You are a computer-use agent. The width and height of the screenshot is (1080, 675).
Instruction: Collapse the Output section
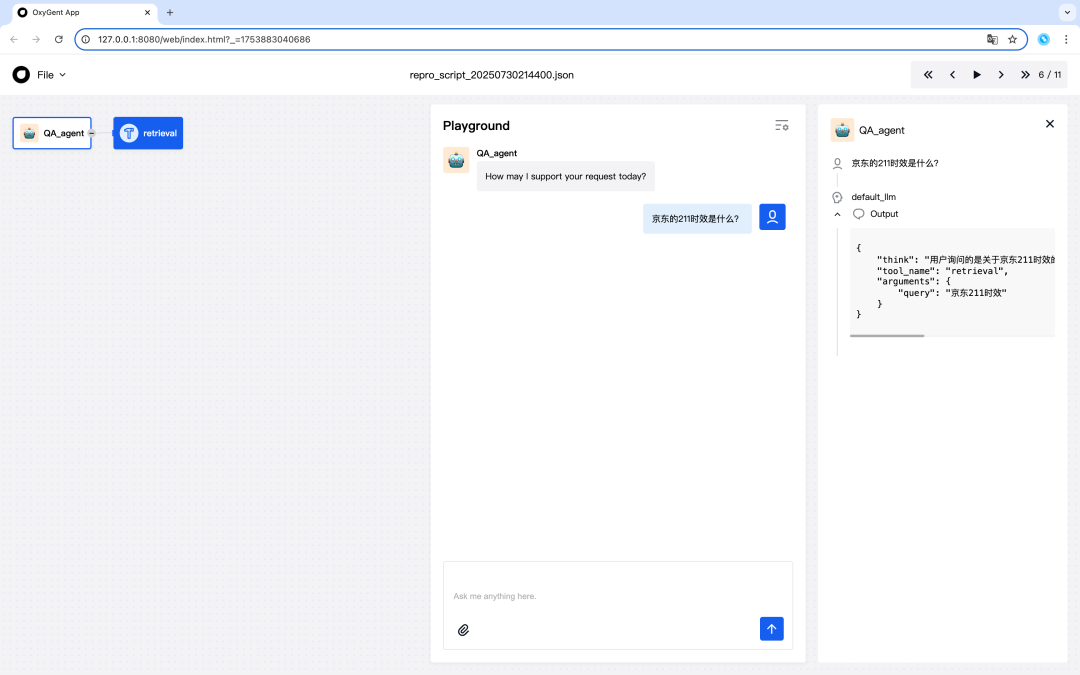point(838,214)
